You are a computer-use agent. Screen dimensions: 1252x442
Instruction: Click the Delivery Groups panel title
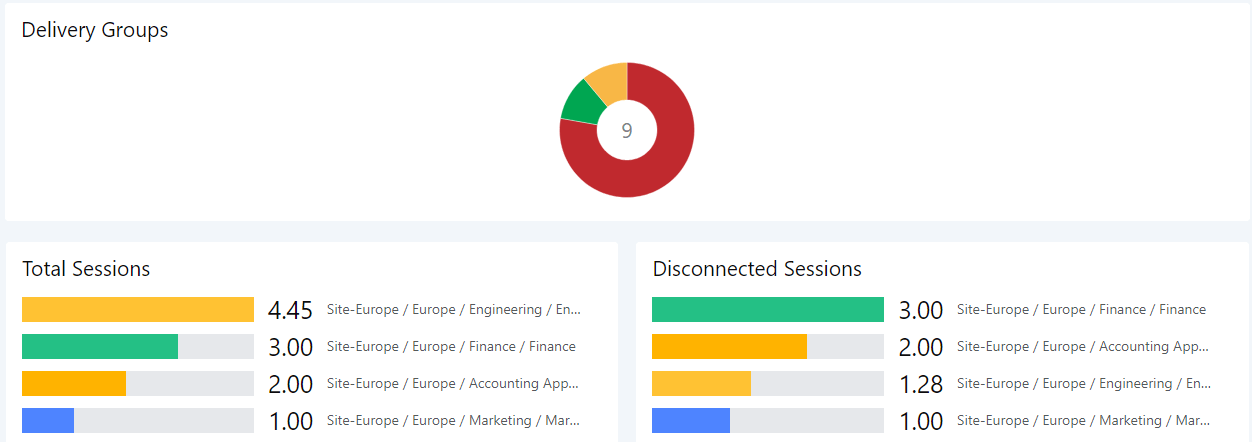(x=95, y=30)
